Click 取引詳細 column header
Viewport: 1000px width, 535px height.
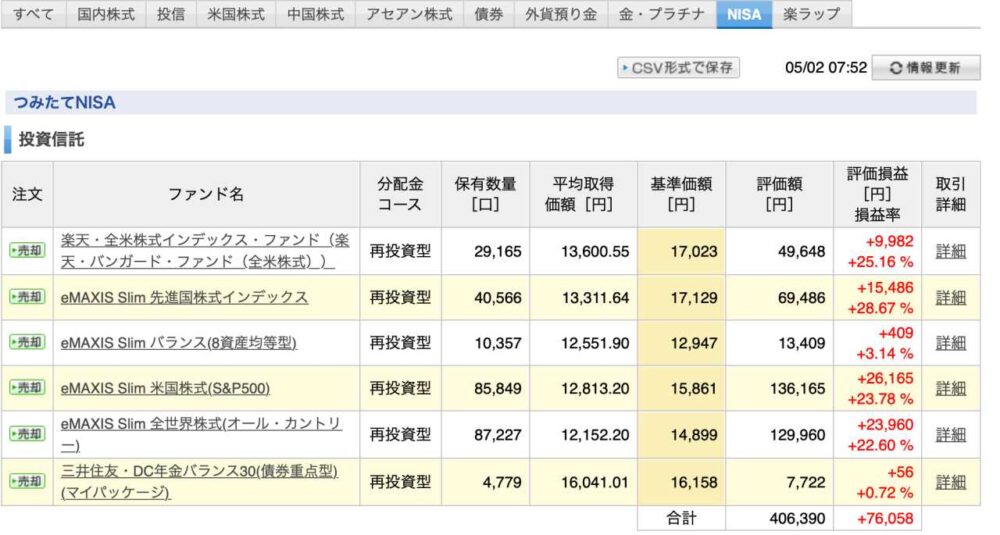(x=950, y=194)
